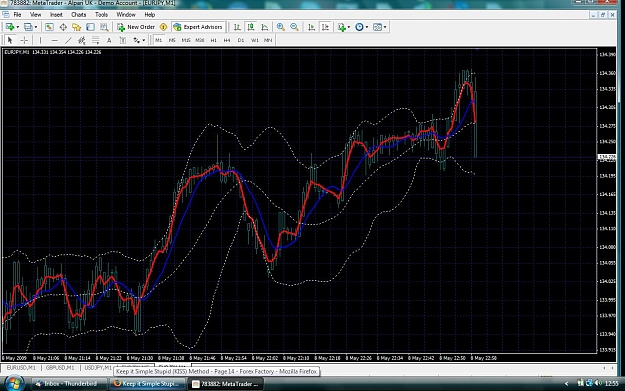This screenshot has height=391, width=625.
Task: Select the M1 timeframe
Action: point(159,40)
